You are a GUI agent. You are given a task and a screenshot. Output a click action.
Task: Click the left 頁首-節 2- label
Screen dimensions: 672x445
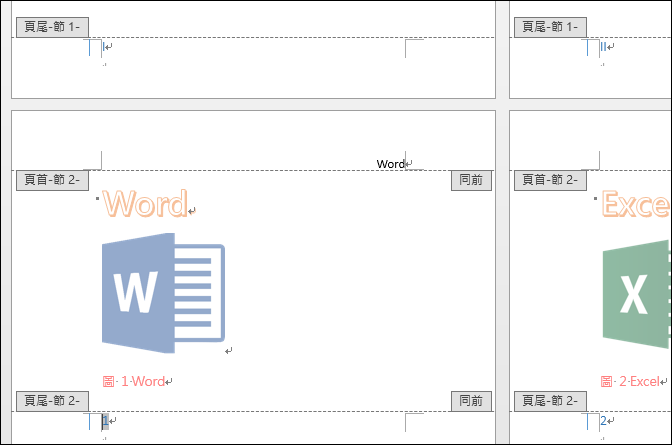point(52,180)
